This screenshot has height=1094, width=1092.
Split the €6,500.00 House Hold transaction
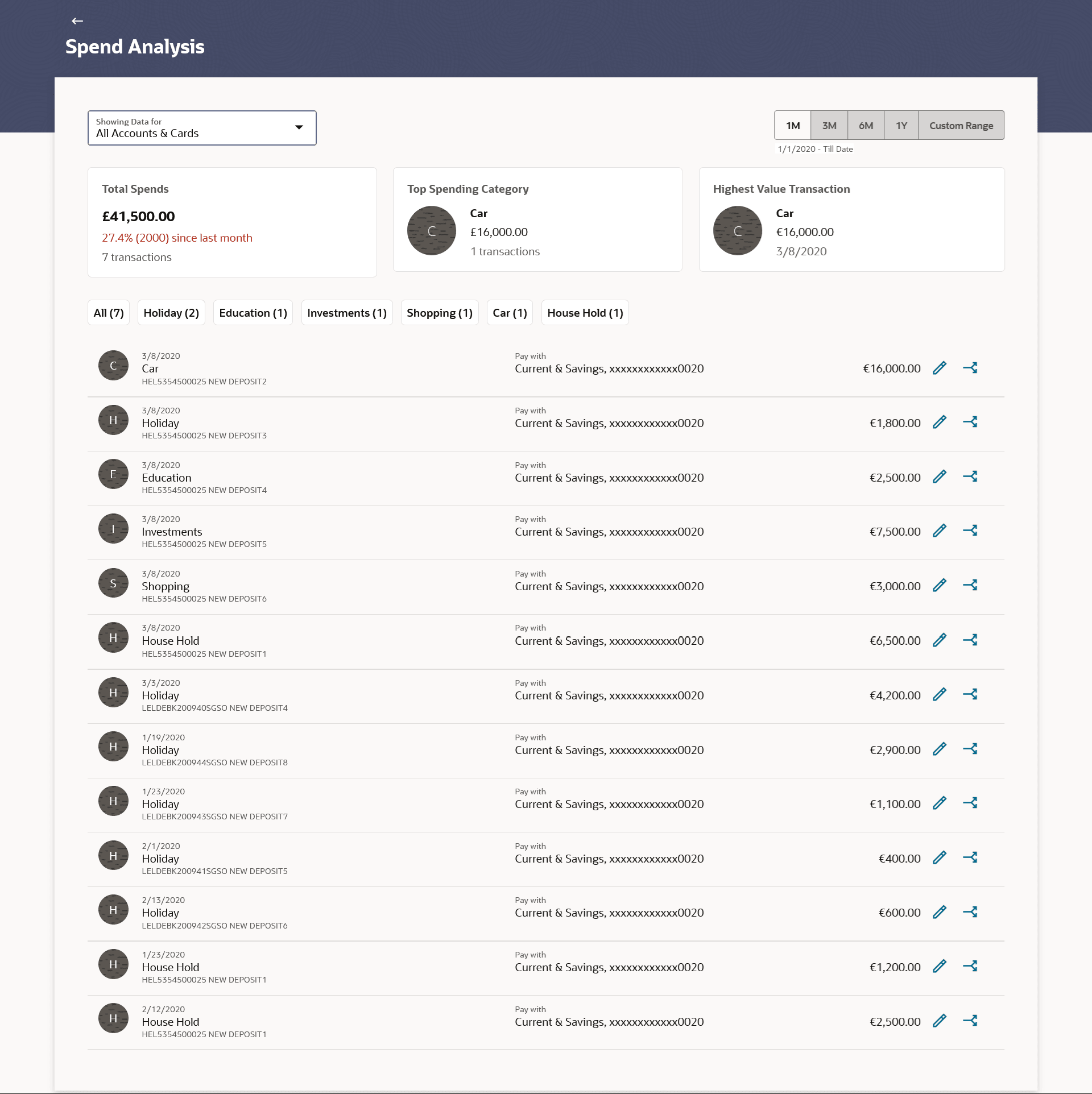point(970,640)
